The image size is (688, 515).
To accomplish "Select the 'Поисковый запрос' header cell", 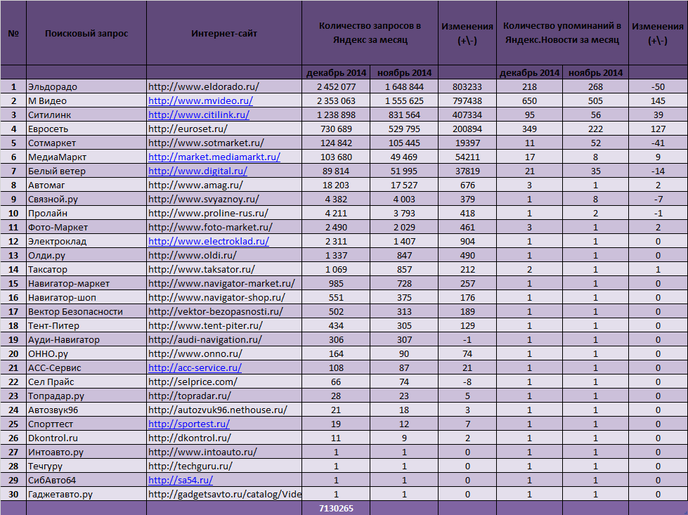I will point(86,33).
